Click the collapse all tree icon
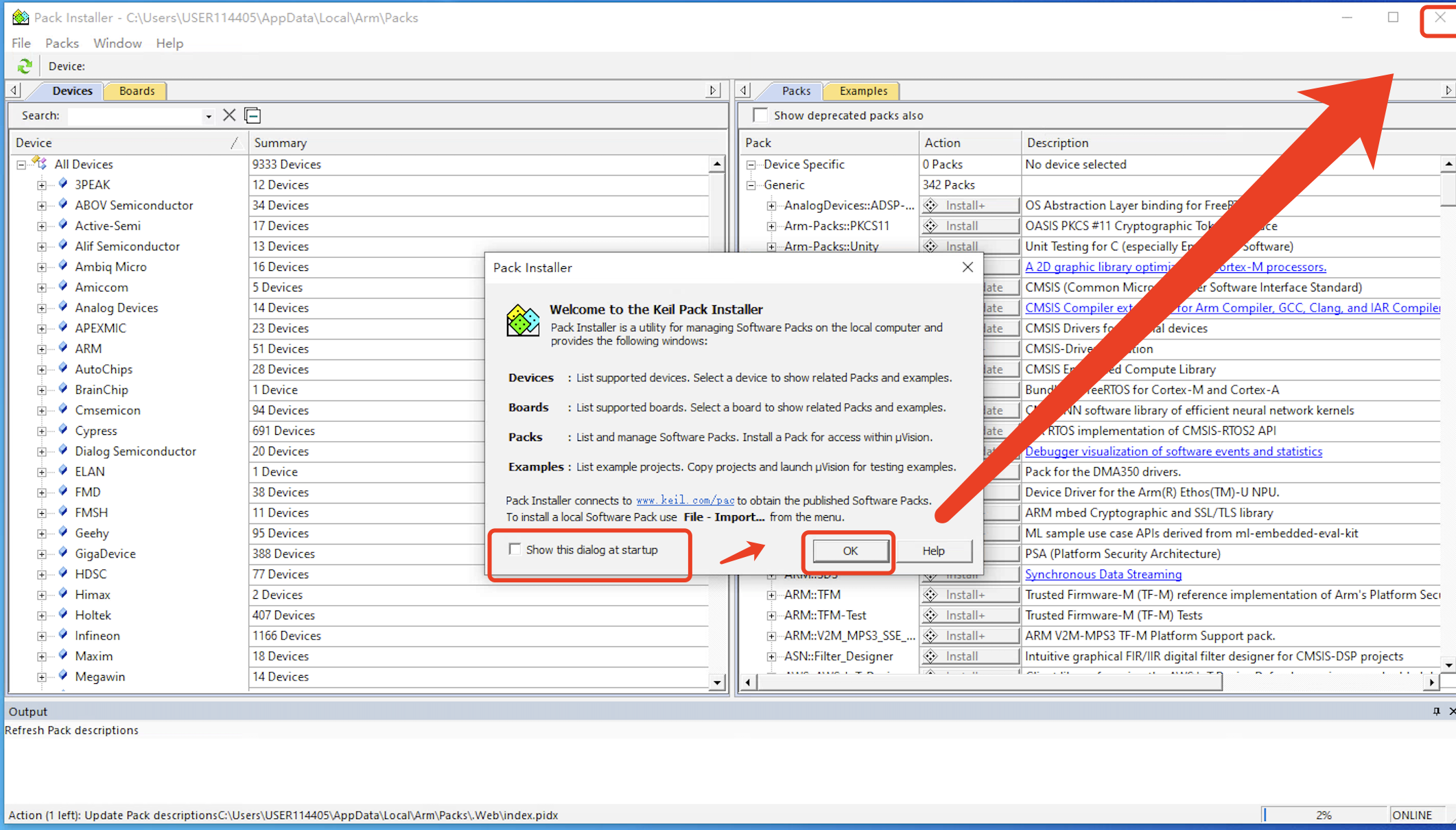1456x830 pixels. pyautogui.click(x=253, y=115)
